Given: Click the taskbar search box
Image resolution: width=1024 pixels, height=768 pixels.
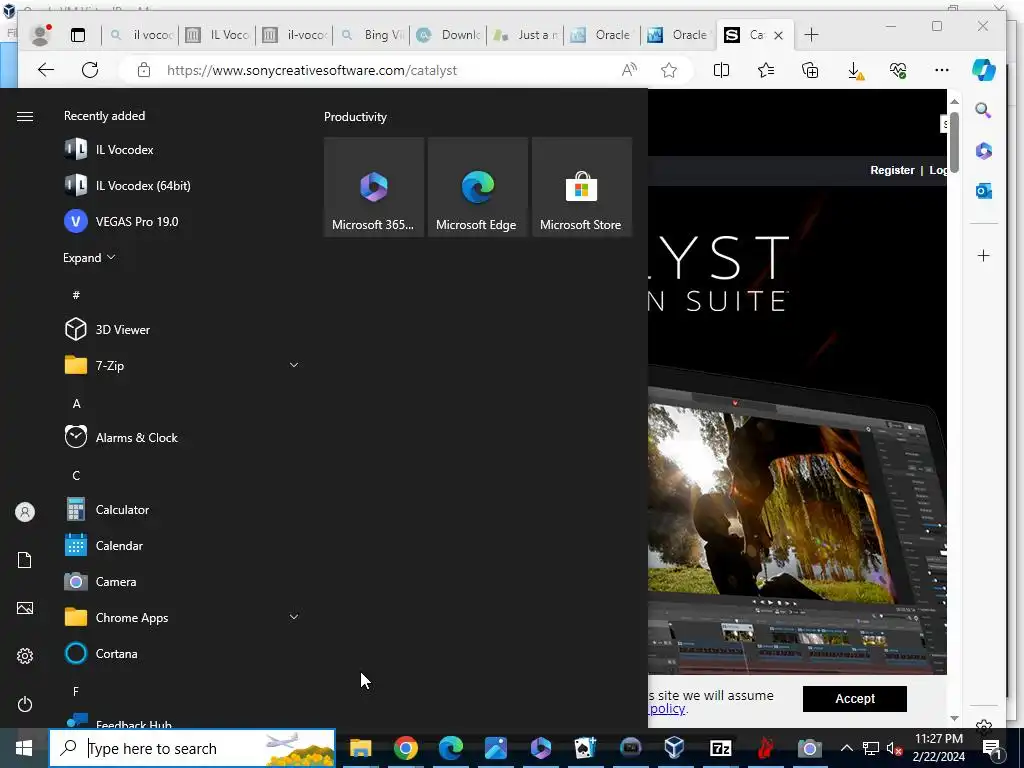Looking at the screenshot, I should [193, 748].
